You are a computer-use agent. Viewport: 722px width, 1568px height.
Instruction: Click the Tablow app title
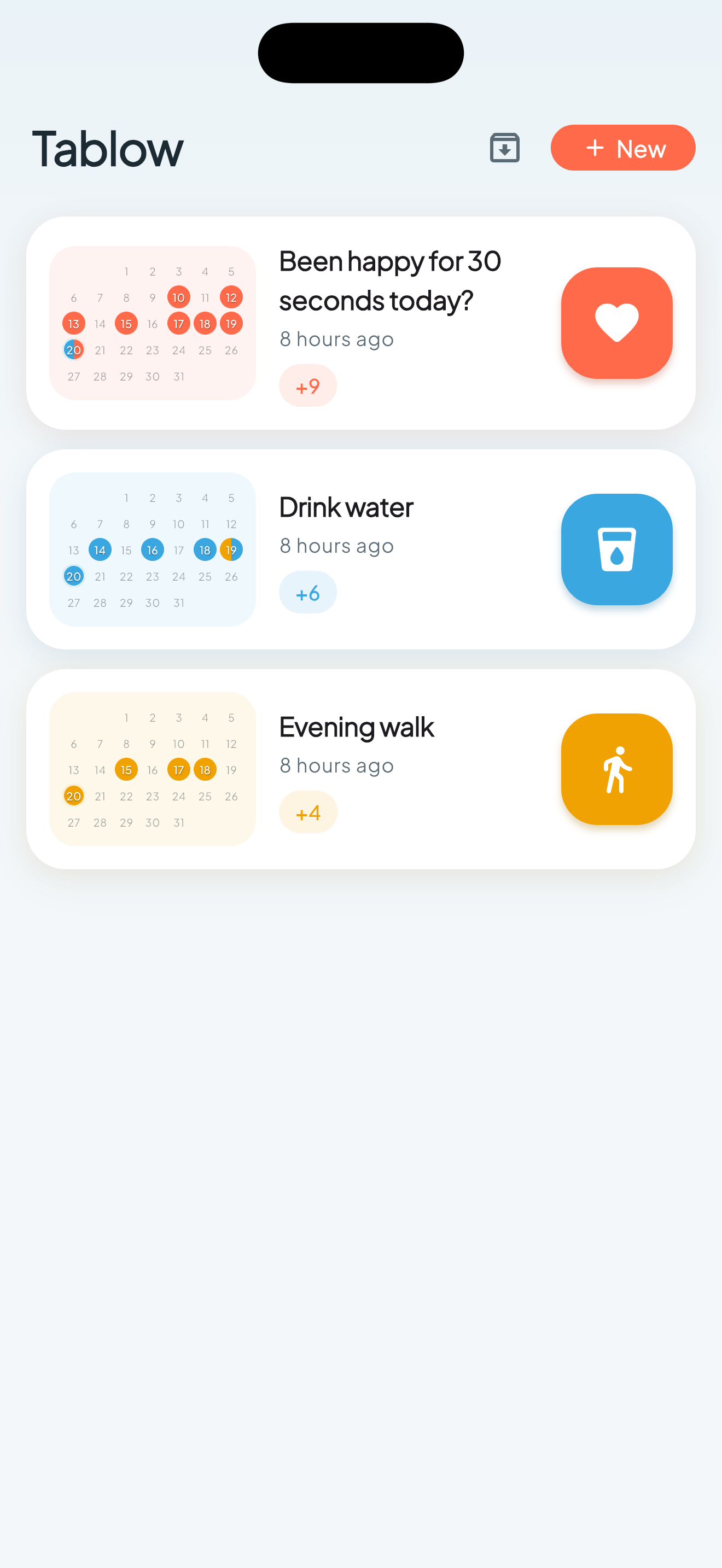click(108, 149)
